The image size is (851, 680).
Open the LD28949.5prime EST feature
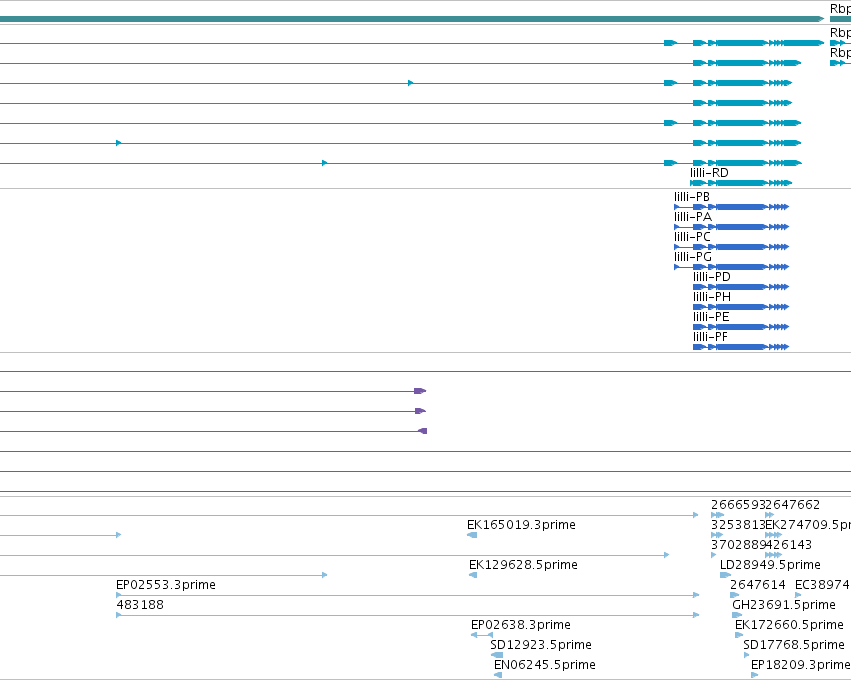click(x=770, y=565)
